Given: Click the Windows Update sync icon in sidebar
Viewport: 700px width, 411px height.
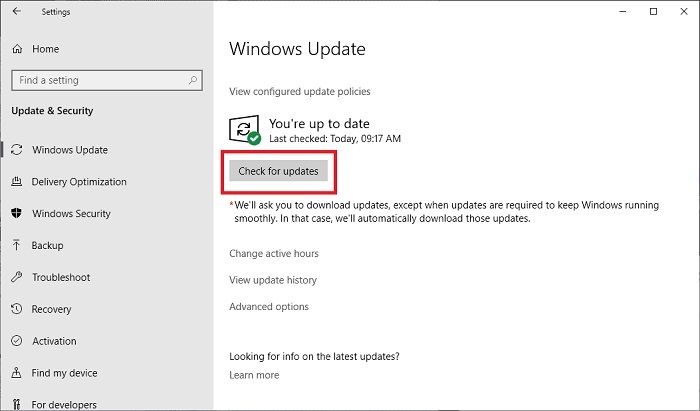Looking at the screenshot, I should pos(17,149).
